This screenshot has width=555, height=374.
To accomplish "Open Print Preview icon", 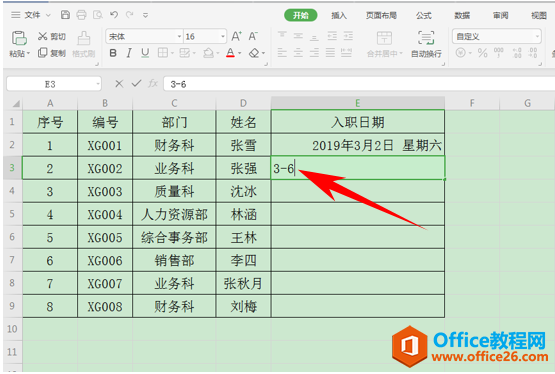I will [98, 15].
